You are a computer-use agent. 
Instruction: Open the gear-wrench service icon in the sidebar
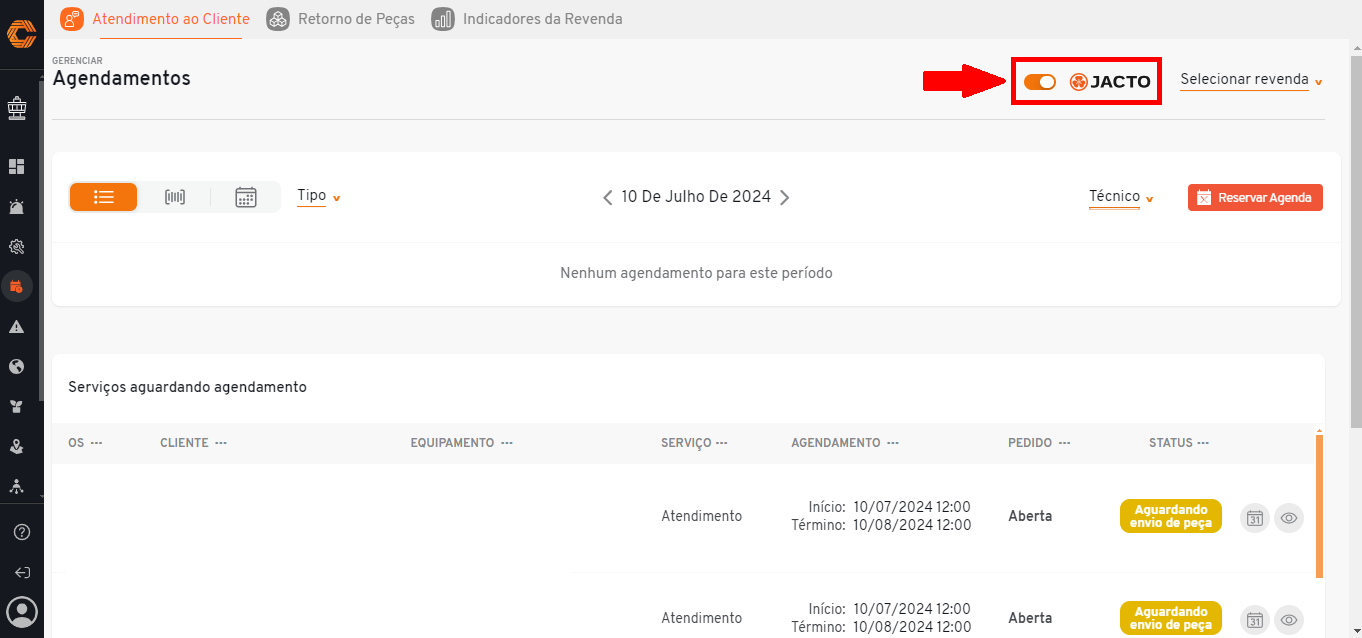tap(17, 246)
